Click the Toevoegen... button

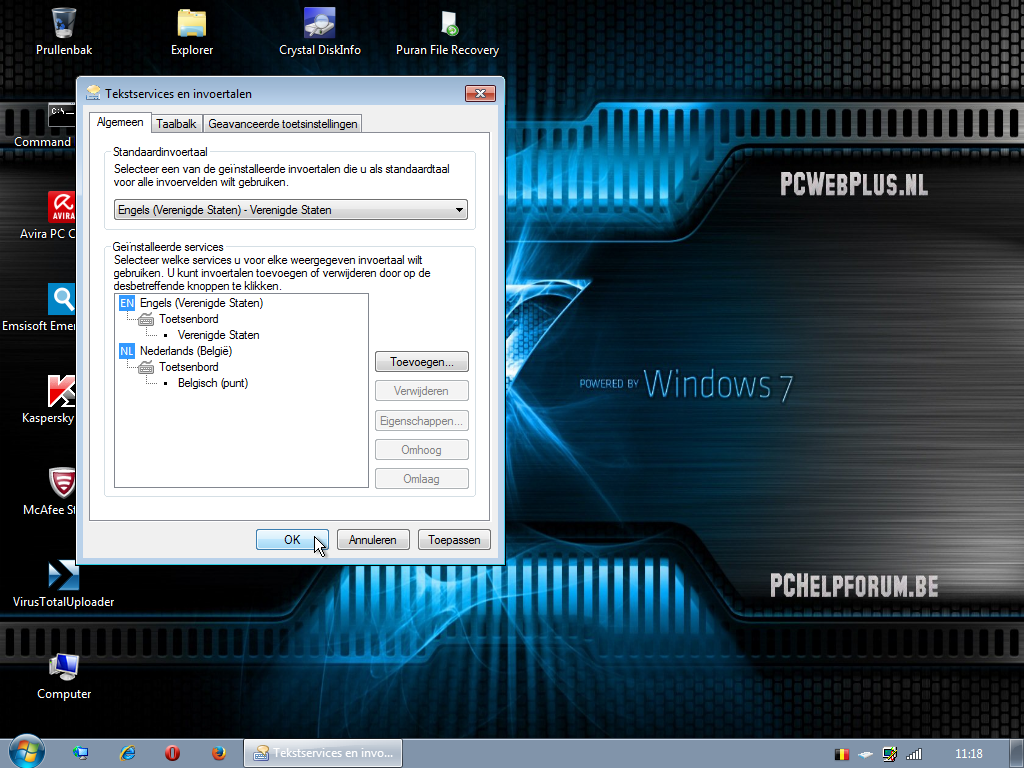tap(422, 362)
